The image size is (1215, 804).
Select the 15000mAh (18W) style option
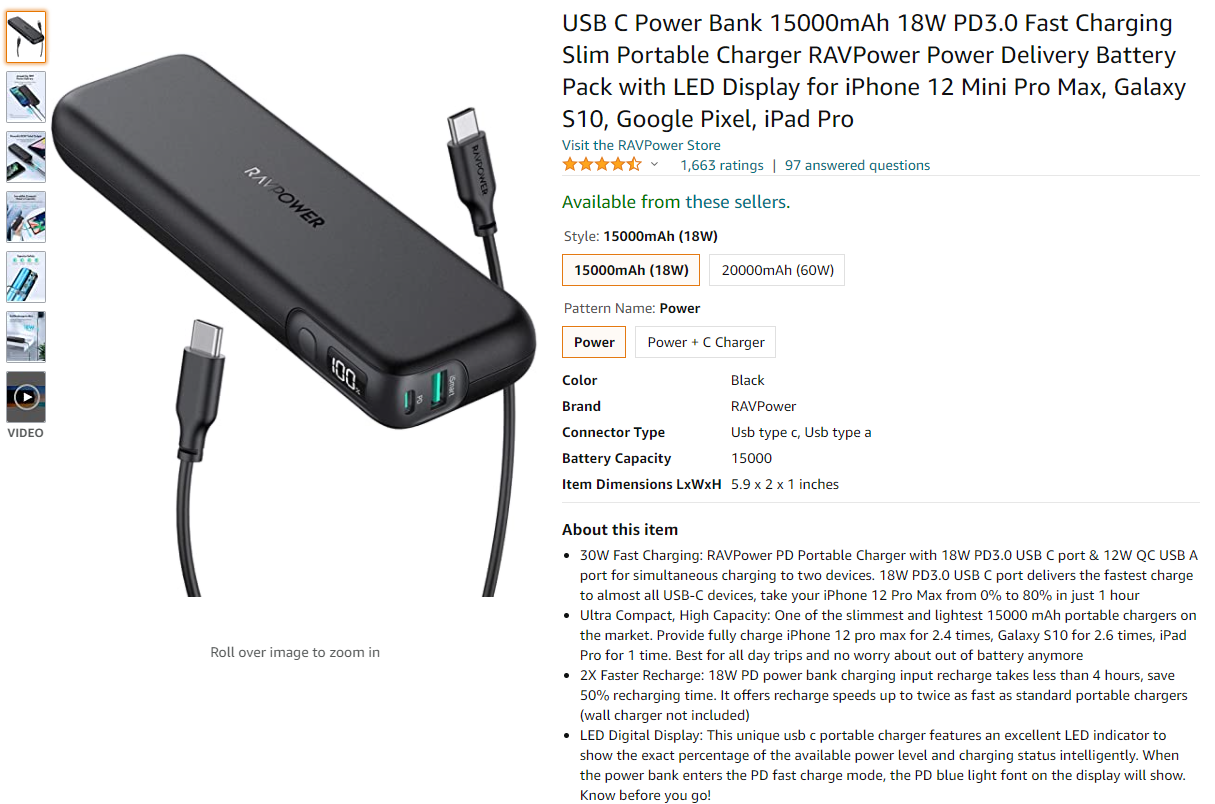pos(631,270)
